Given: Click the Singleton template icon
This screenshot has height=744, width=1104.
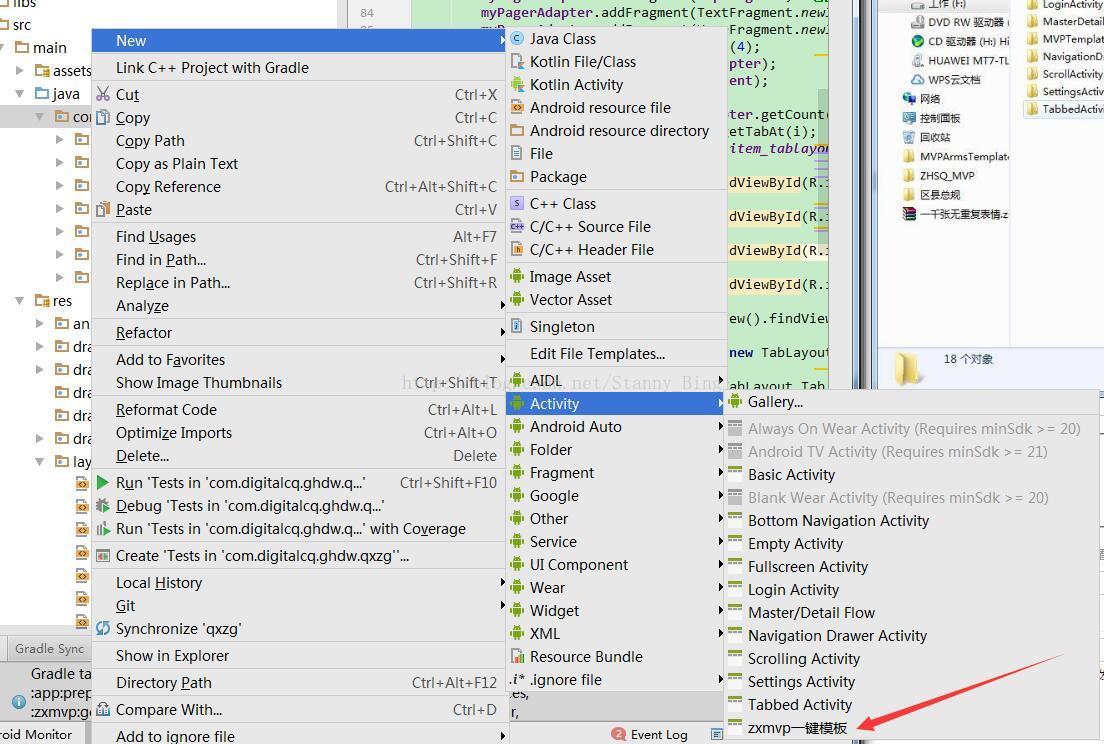Looking at the screenshot, I should (x=517, y=326).
